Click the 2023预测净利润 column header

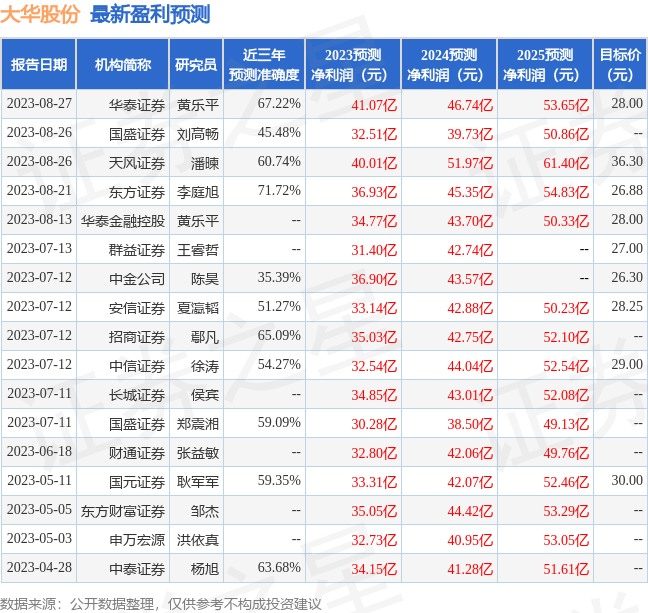point(353,64)
